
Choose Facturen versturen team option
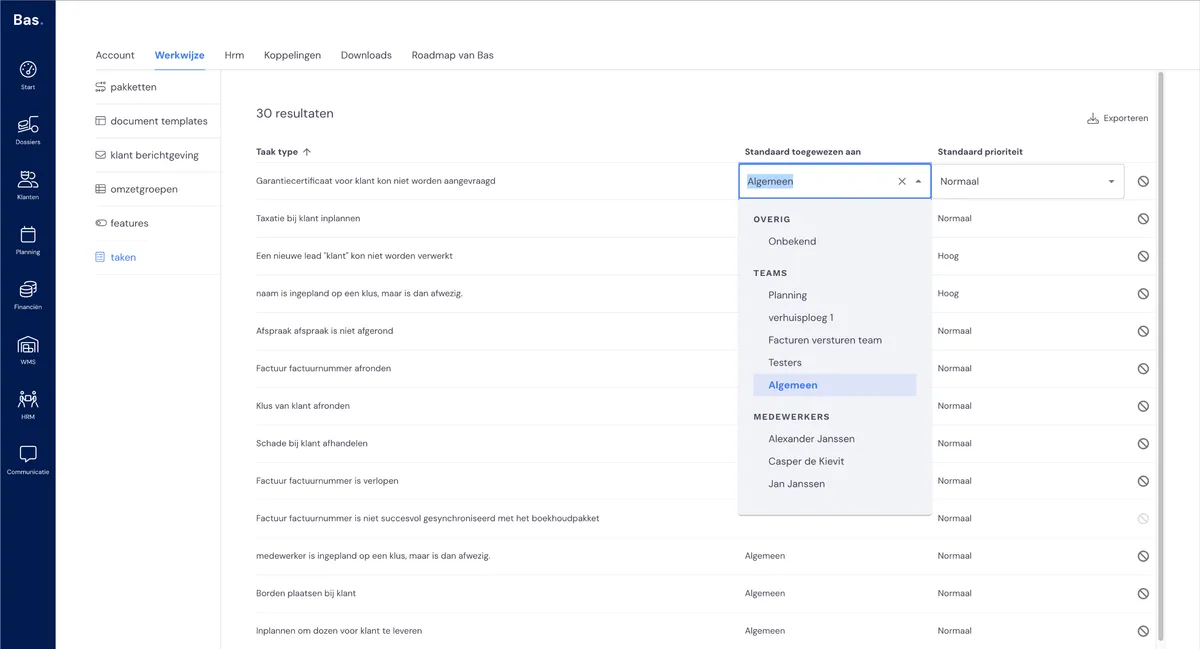(825, 340)
